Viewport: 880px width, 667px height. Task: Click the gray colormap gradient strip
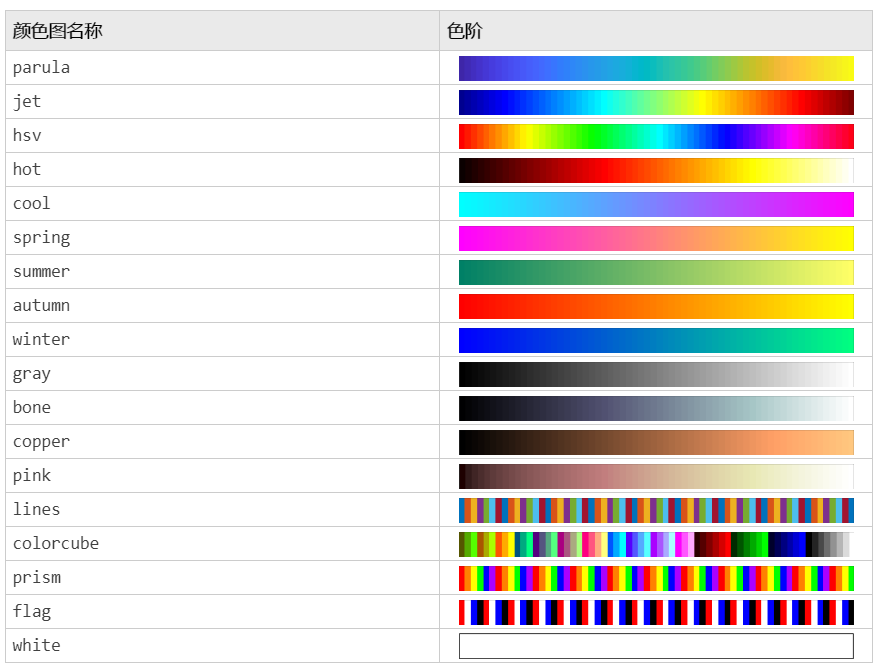click(655, 373)
